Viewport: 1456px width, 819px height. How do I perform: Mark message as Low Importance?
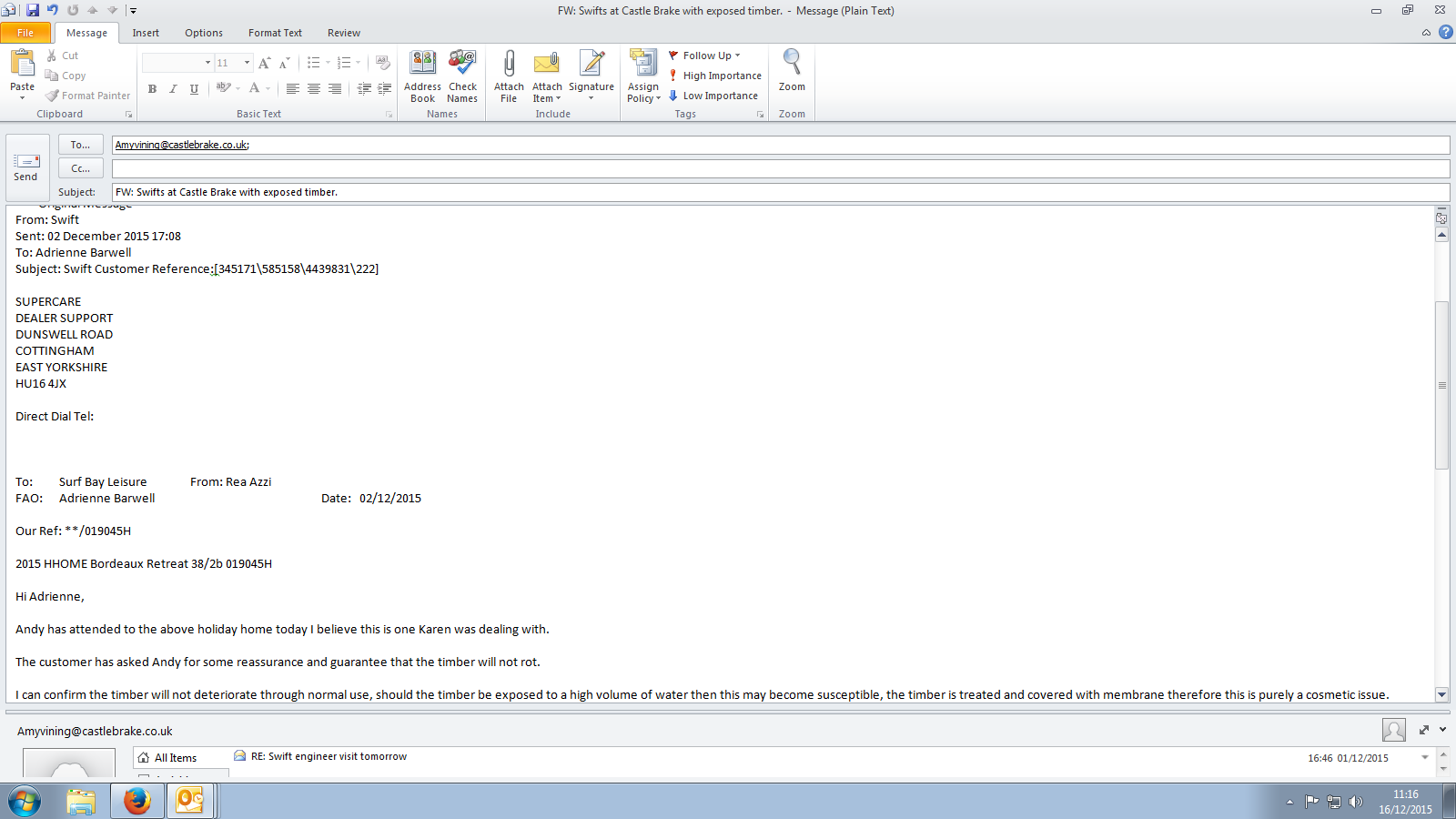(x=713, y=96)
